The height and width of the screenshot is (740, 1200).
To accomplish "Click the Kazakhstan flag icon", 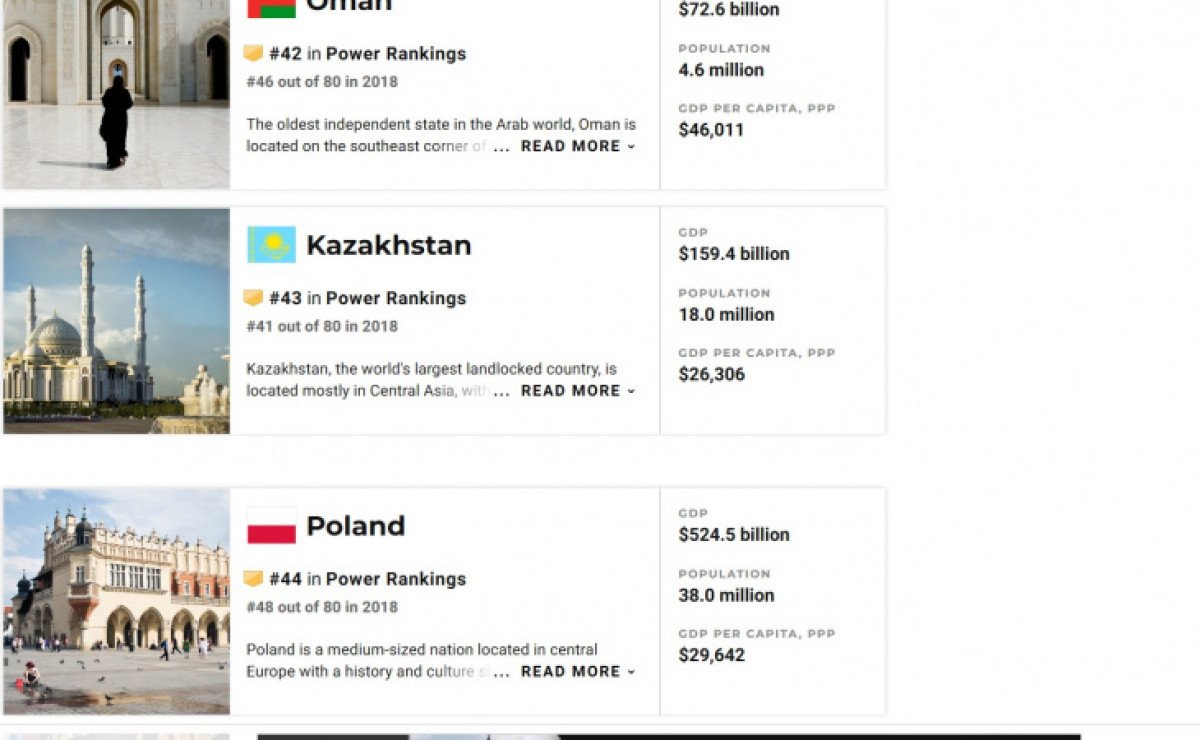I will pos(271,245).
